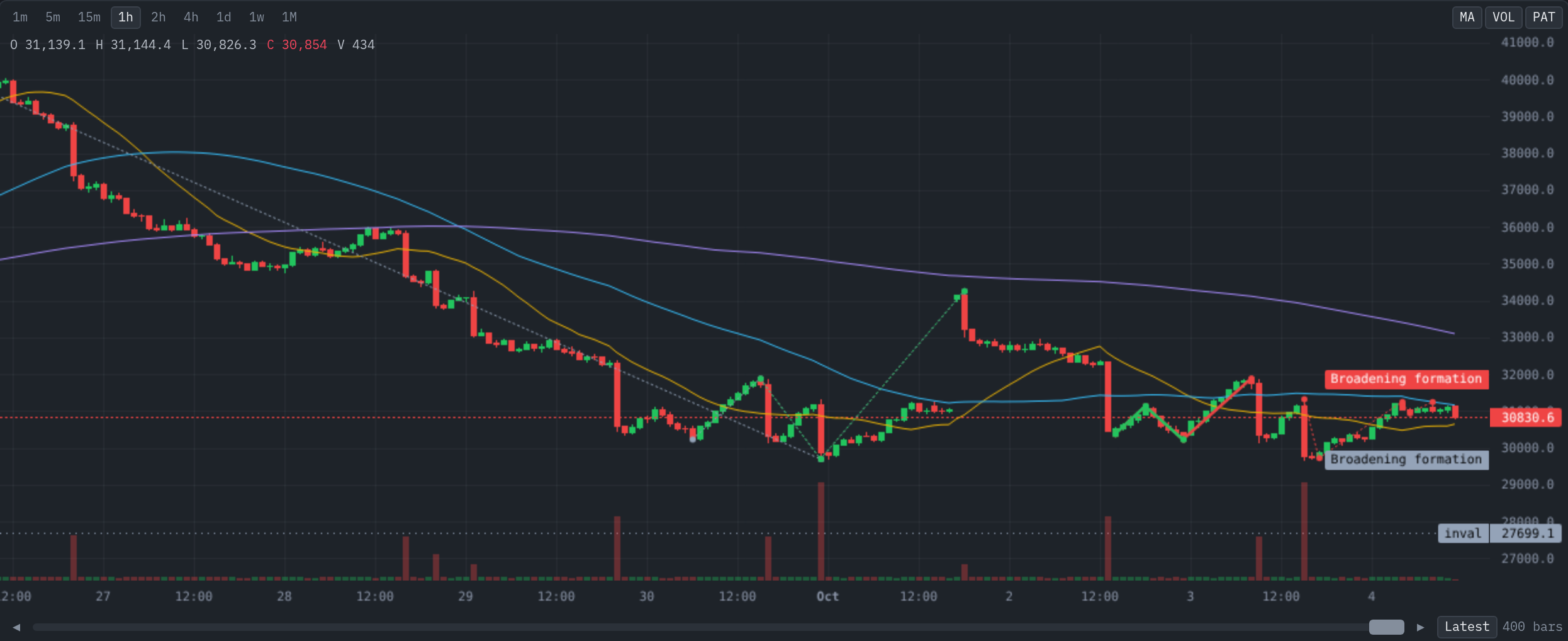Choose the 4h timeframe

pyautogui.click(x=191, y=17)
